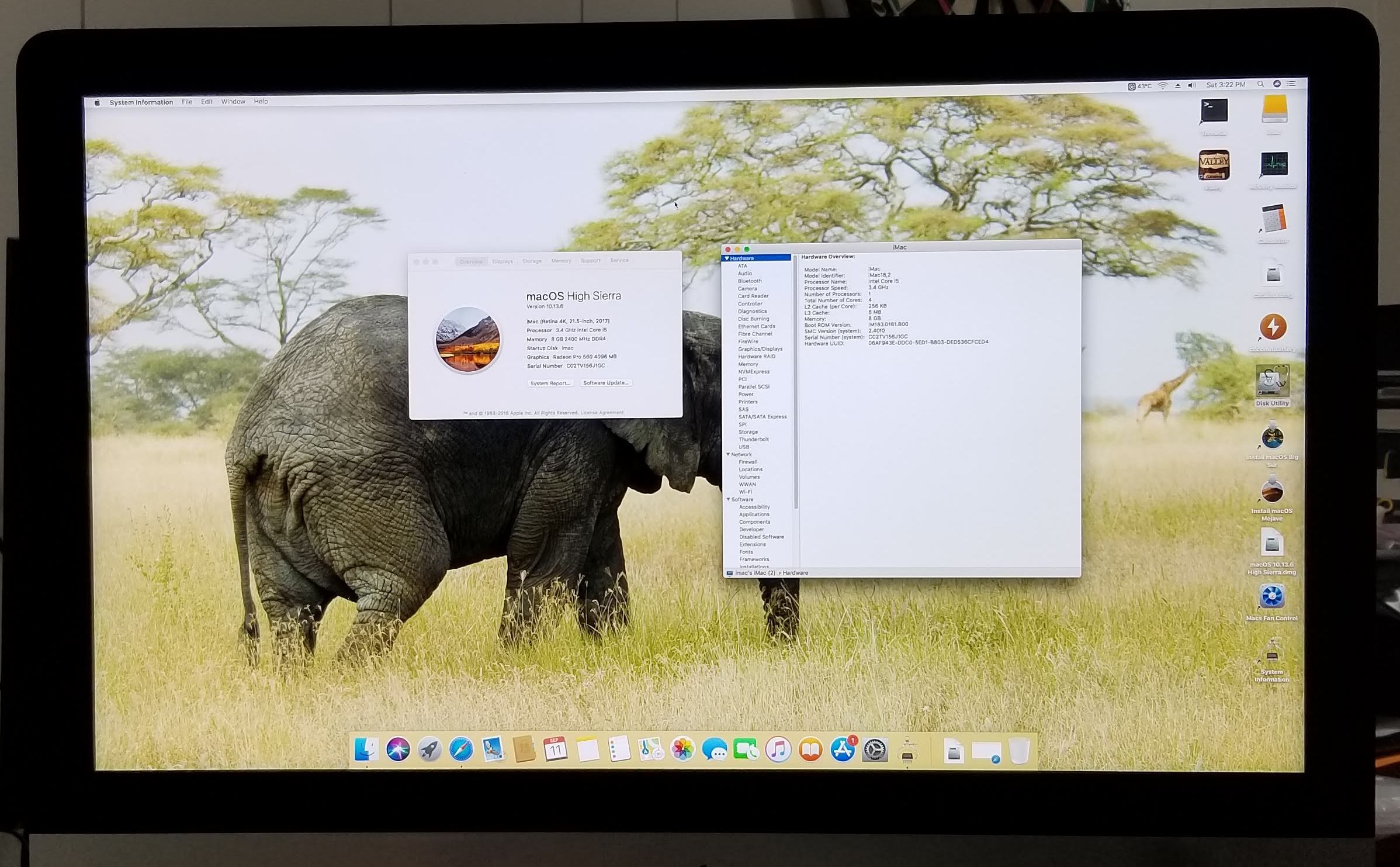The image size is (1400, 867).
Task: Collapse the Network section in sidebar
Action: [x=728, y=454]
